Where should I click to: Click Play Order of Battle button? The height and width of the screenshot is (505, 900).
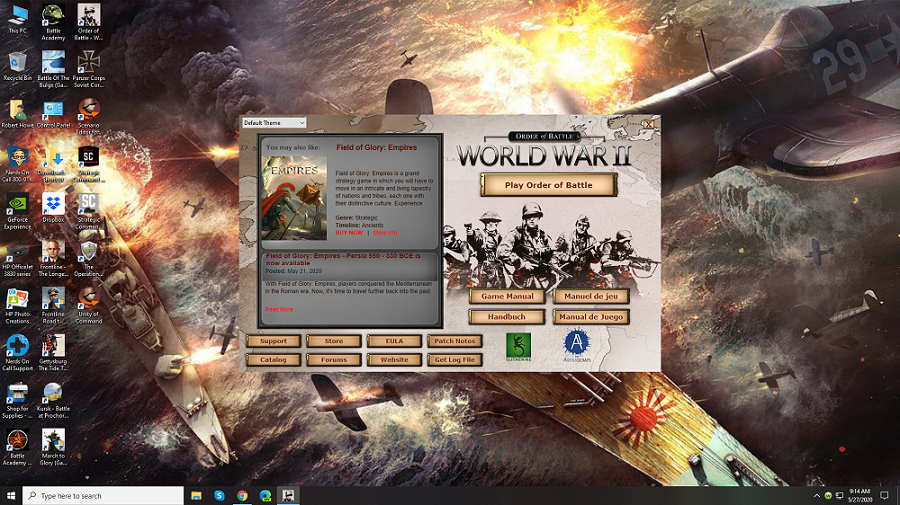pyautogui.click(x=549, y=185)
